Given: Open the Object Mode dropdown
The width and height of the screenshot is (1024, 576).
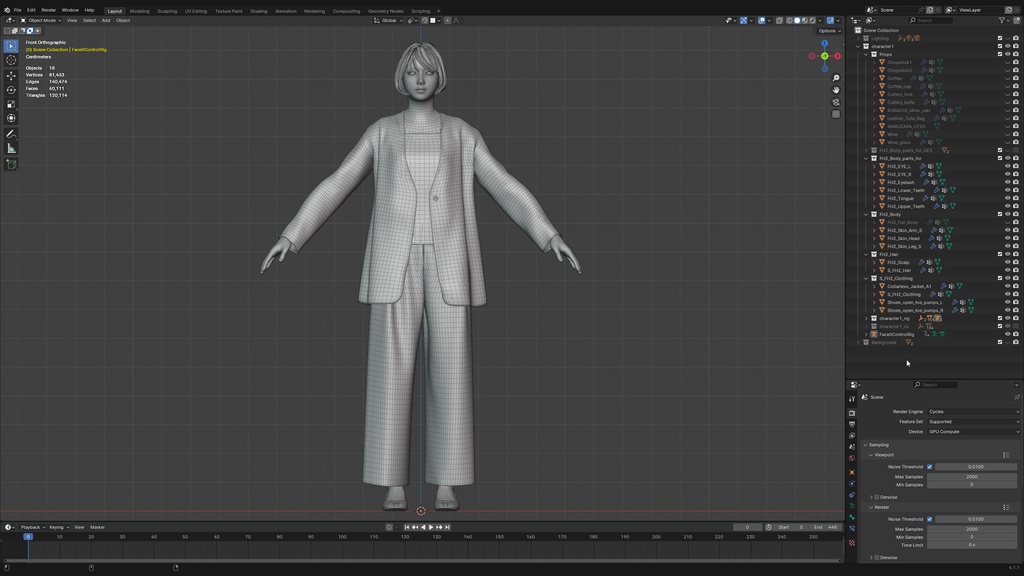Looking at the screenshot, I should (x=41, y=20).
